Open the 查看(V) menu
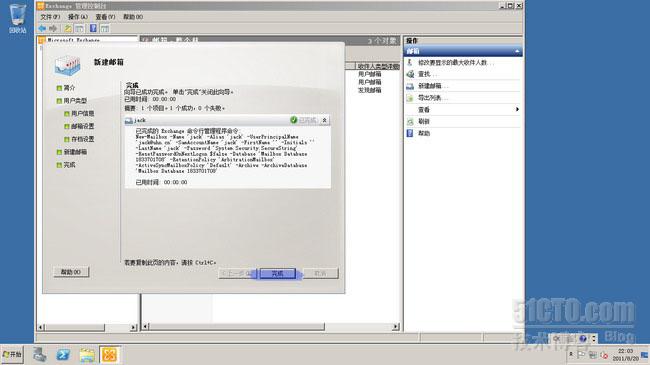This screenshot has width=650, height=365. 105,17
